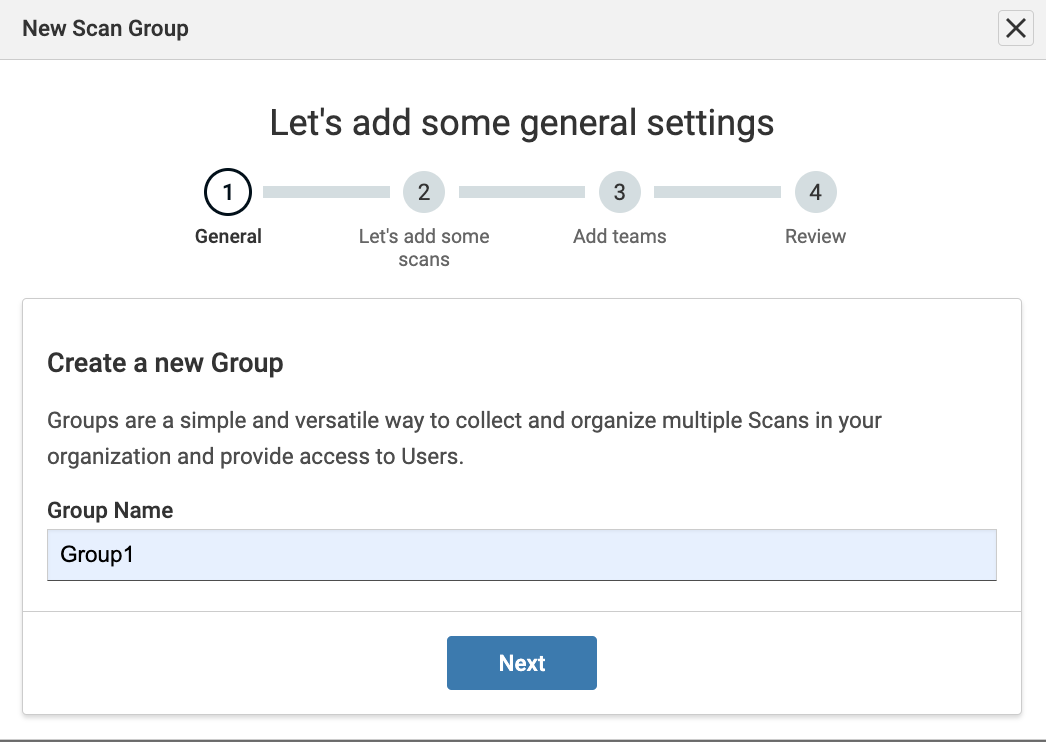Click the "Create a new Group" heading
Screen dimensions: 1046x742
click(165, 363)
